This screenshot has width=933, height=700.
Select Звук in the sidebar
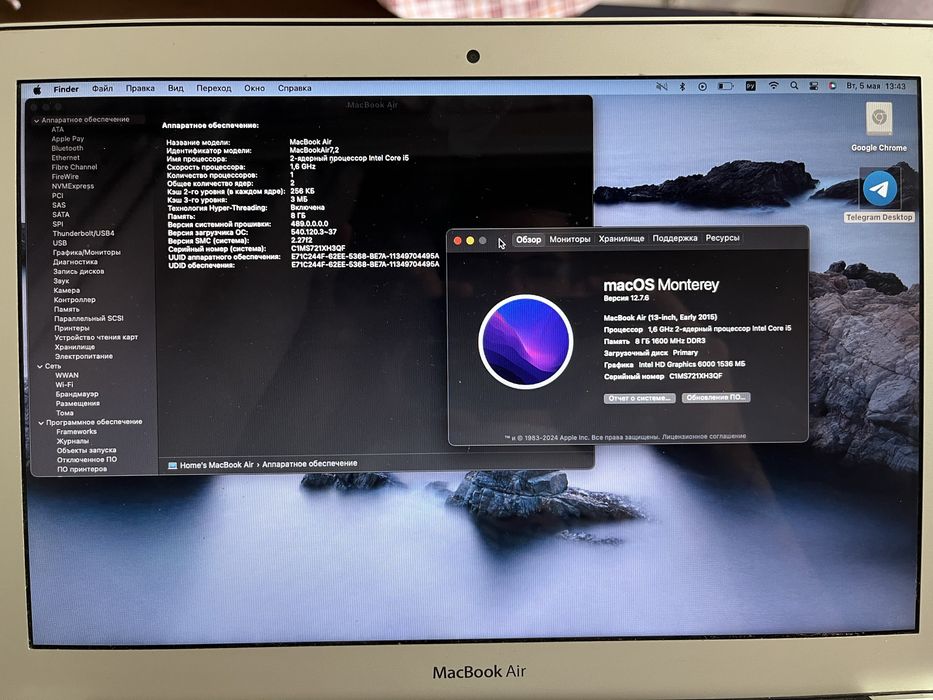[x=61, y=281]
